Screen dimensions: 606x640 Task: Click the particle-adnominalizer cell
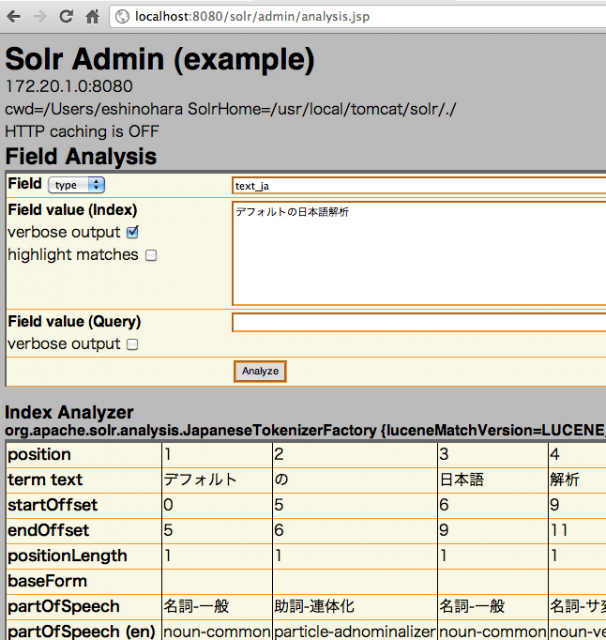[x=355, y=632]
